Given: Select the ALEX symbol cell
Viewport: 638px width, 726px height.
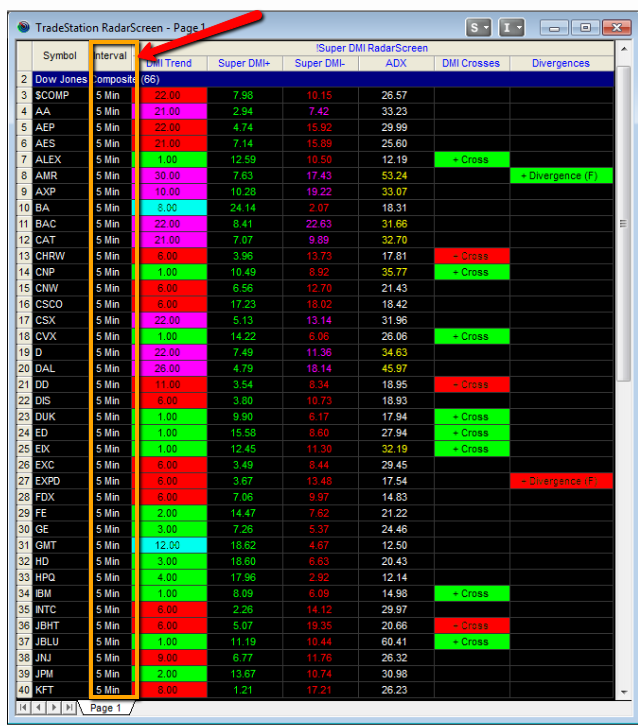Looking at the screenshot, I should point(60,159).
